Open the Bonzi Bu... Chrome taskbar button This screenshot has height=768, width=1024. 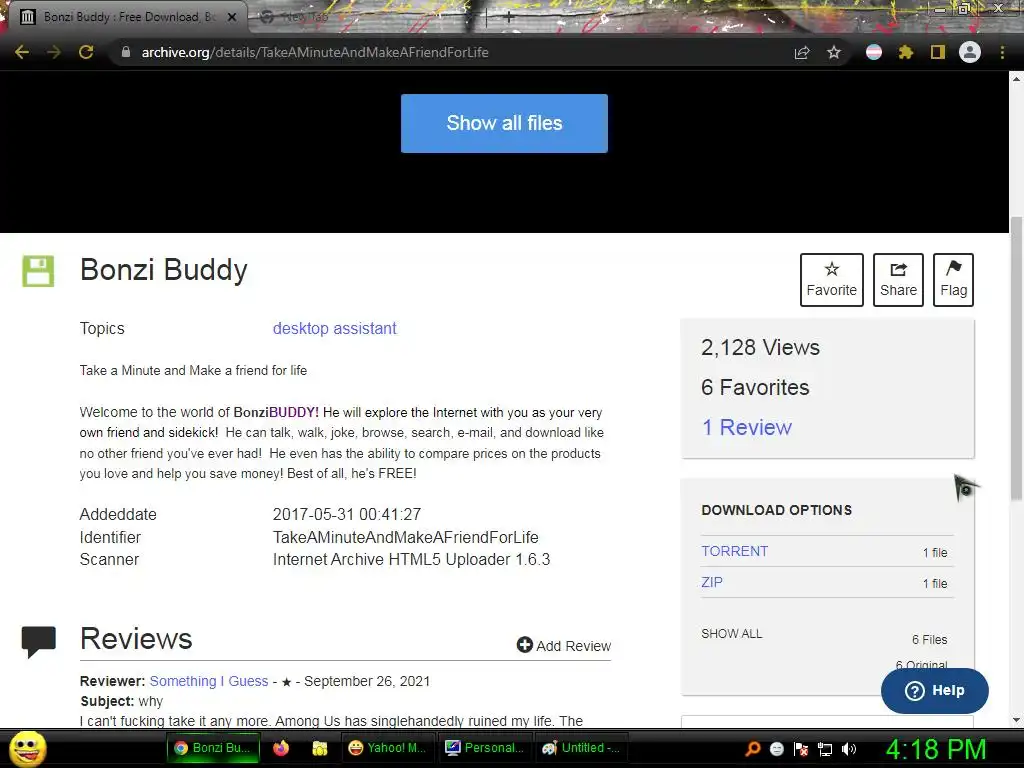coord(214,748)
